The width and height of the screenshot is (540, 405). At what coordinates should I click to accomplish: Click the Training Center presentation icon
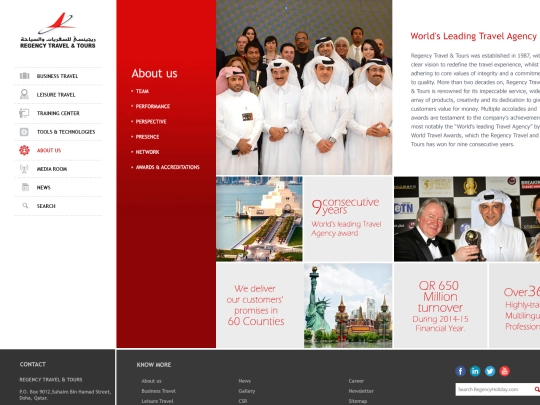click(x=24, y=113)
